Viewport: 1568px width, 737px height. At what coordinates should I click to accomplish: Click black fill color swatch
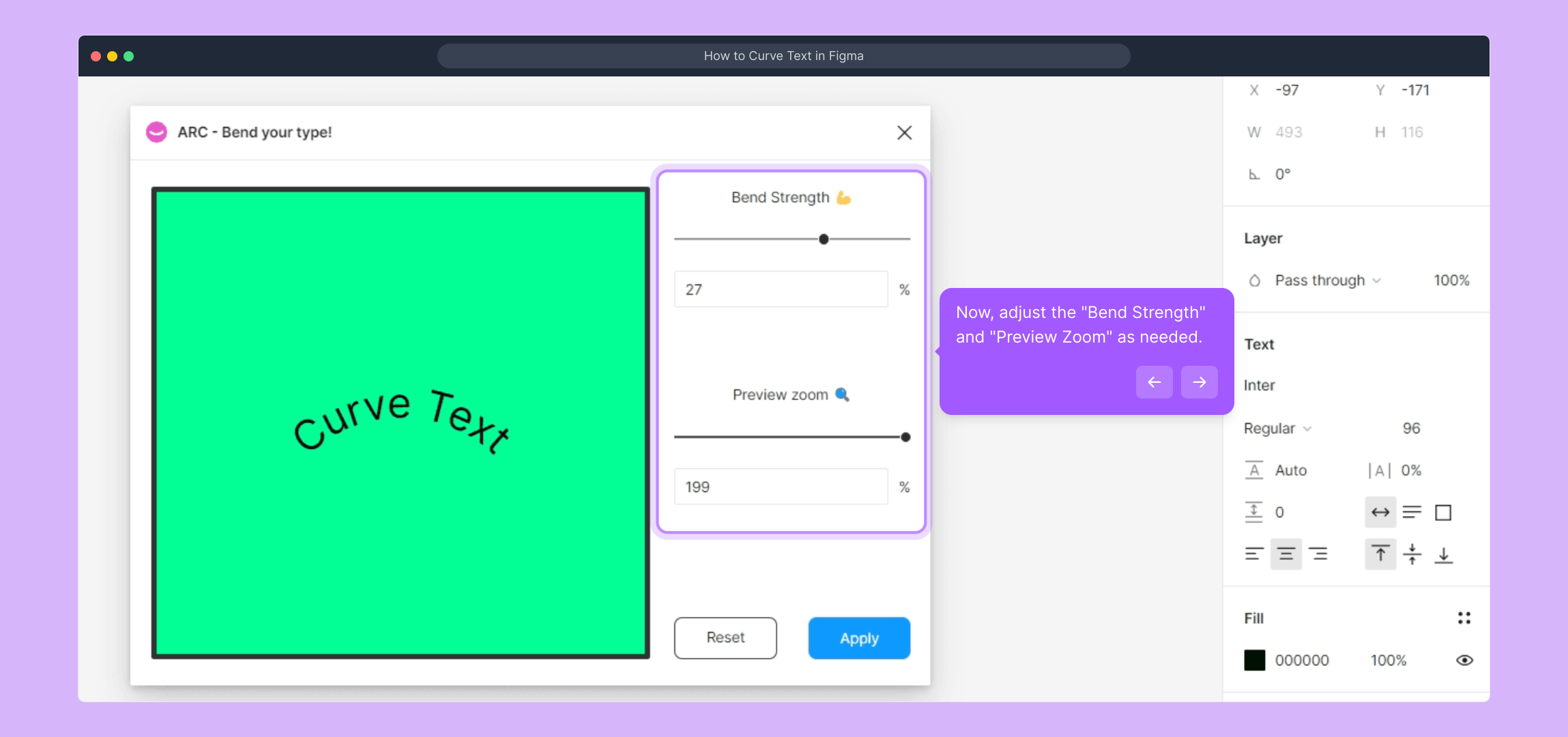tap(1254, 661)
